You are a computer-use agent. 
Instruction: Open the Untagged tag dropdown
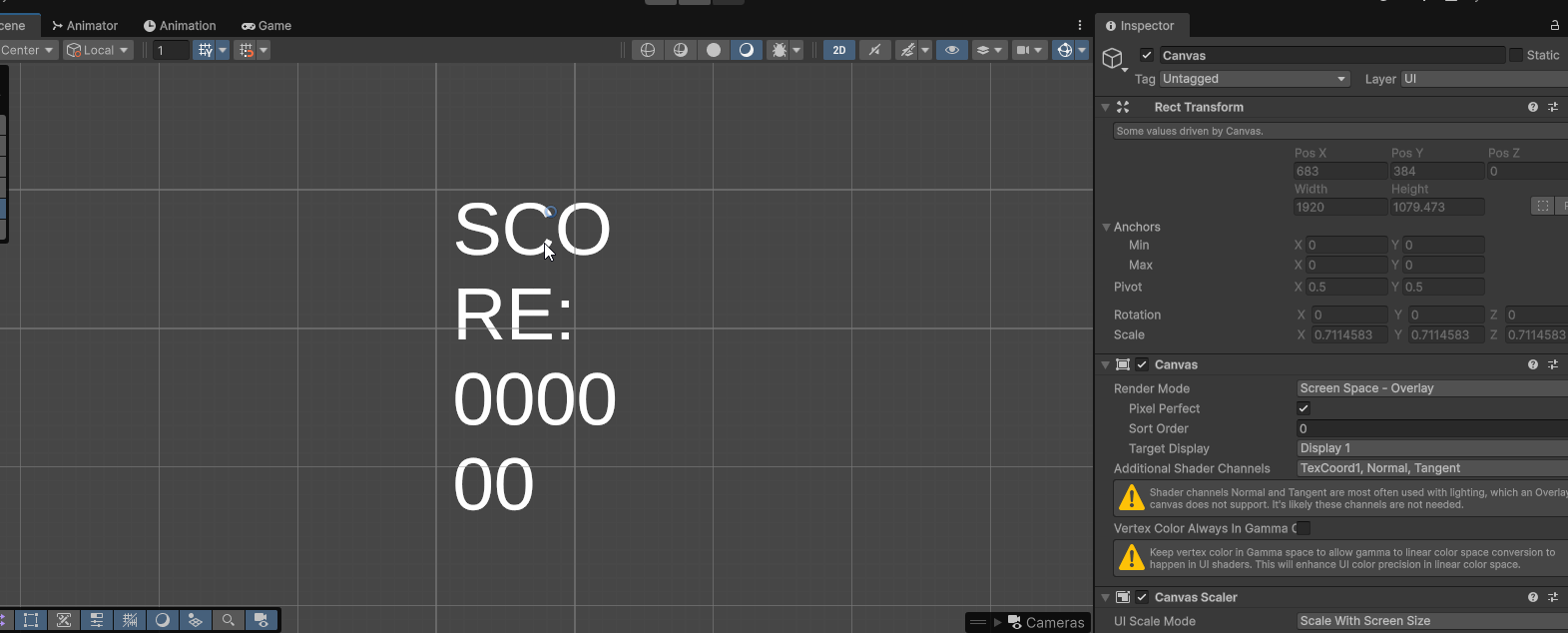1255,79
